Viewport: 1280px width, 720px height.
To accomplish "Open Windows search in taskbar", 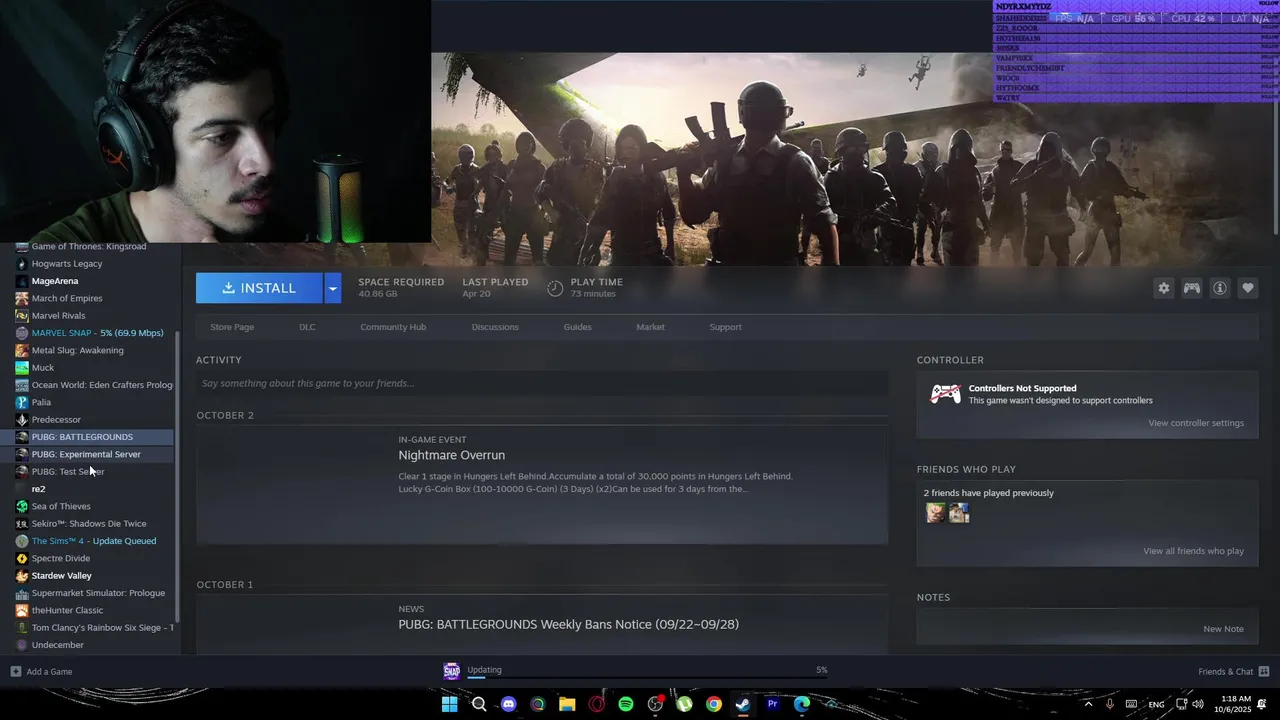I will point(479,704).
